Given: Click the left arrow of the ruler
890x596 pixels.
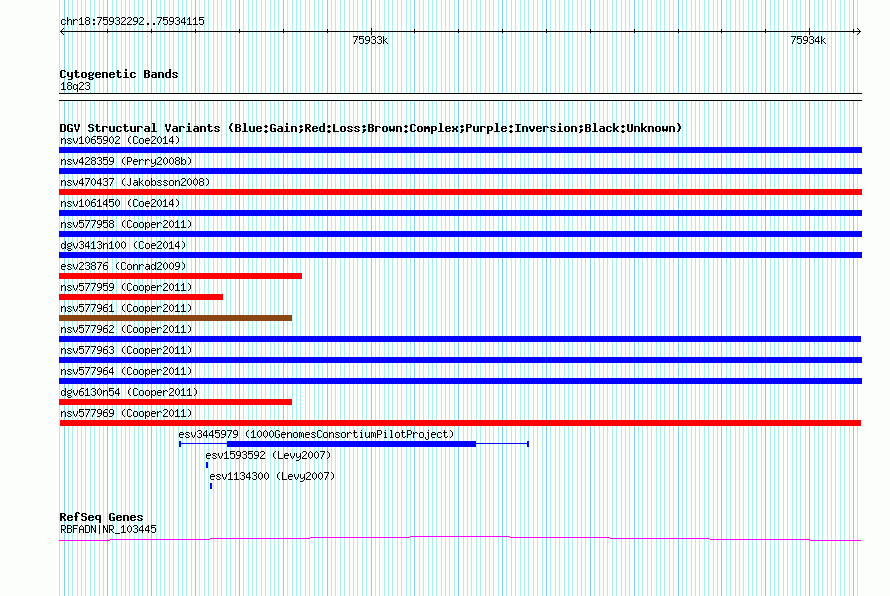Looking at the screenshot, I should [62, 32].
